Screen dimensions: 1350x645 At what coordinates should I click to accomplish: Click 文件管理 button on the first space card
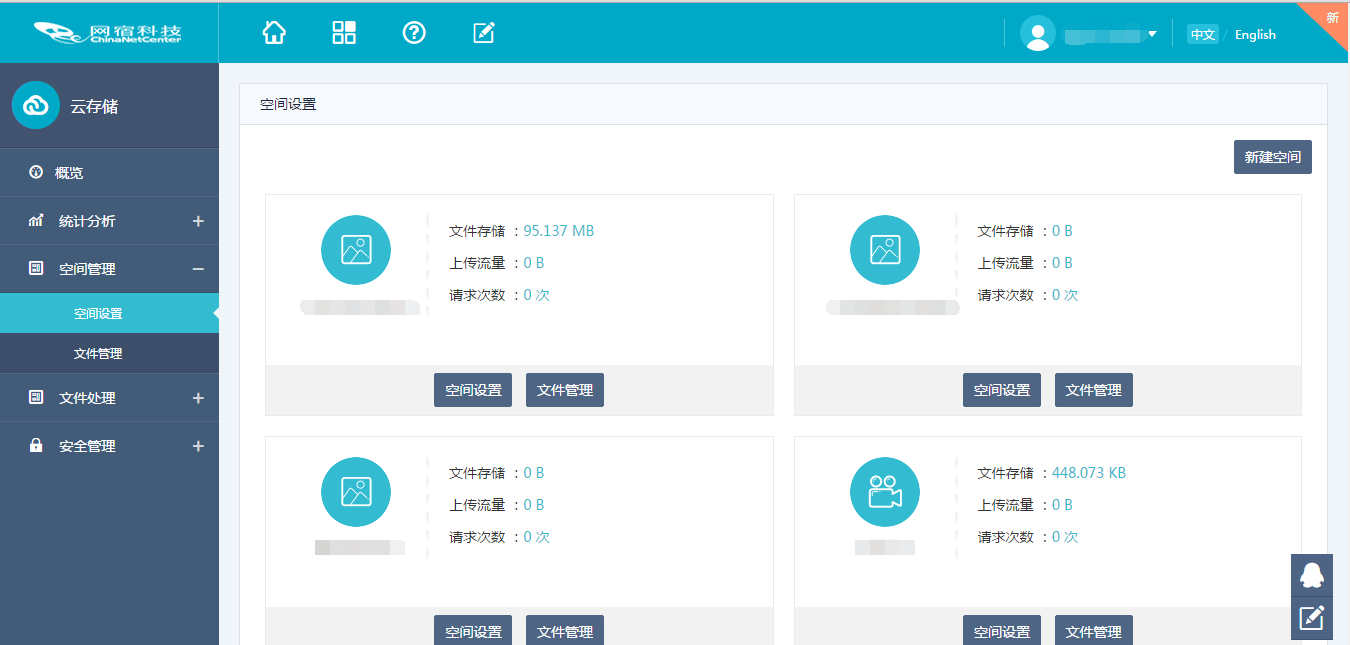[564, 389]
